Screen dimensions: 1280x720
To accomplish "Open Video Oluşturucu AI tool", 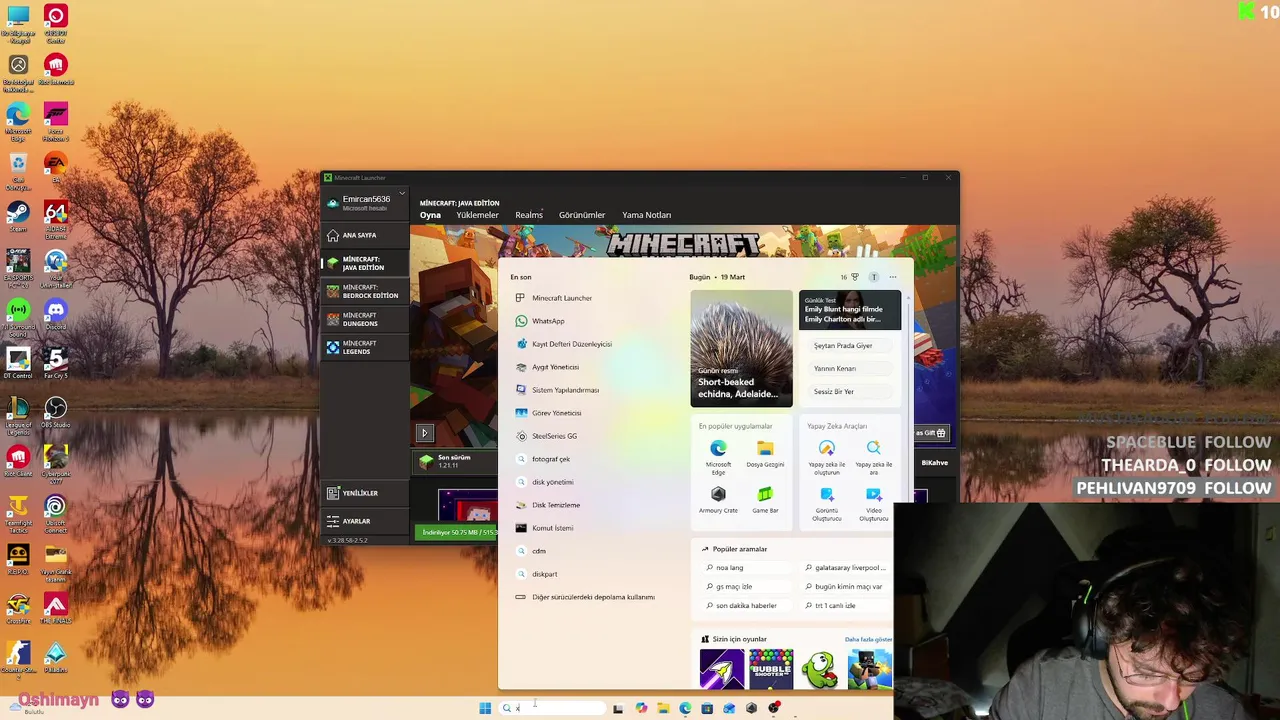I will pos(873,504).
